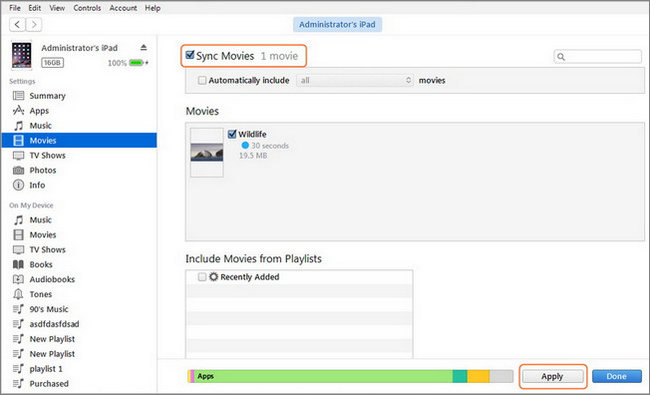Click the Summary icon in Settings
The image size is (650, 395).
(x=18, y=96)
